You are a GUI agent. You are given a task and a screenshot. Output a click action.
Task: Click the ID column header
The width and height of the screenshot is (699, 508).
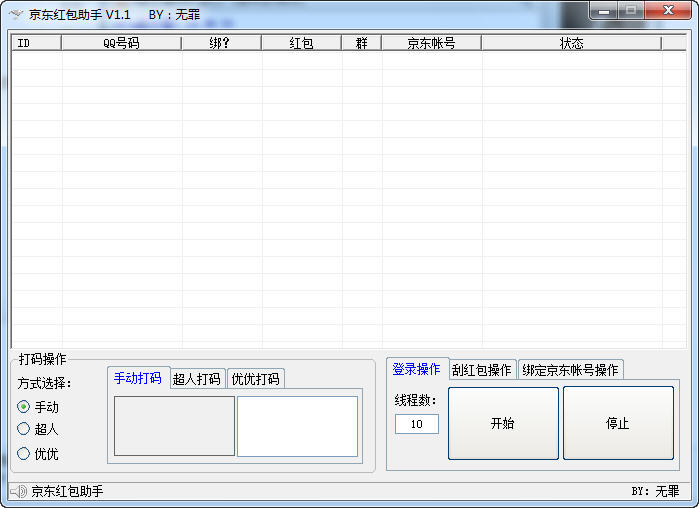[x=37, y=43]
